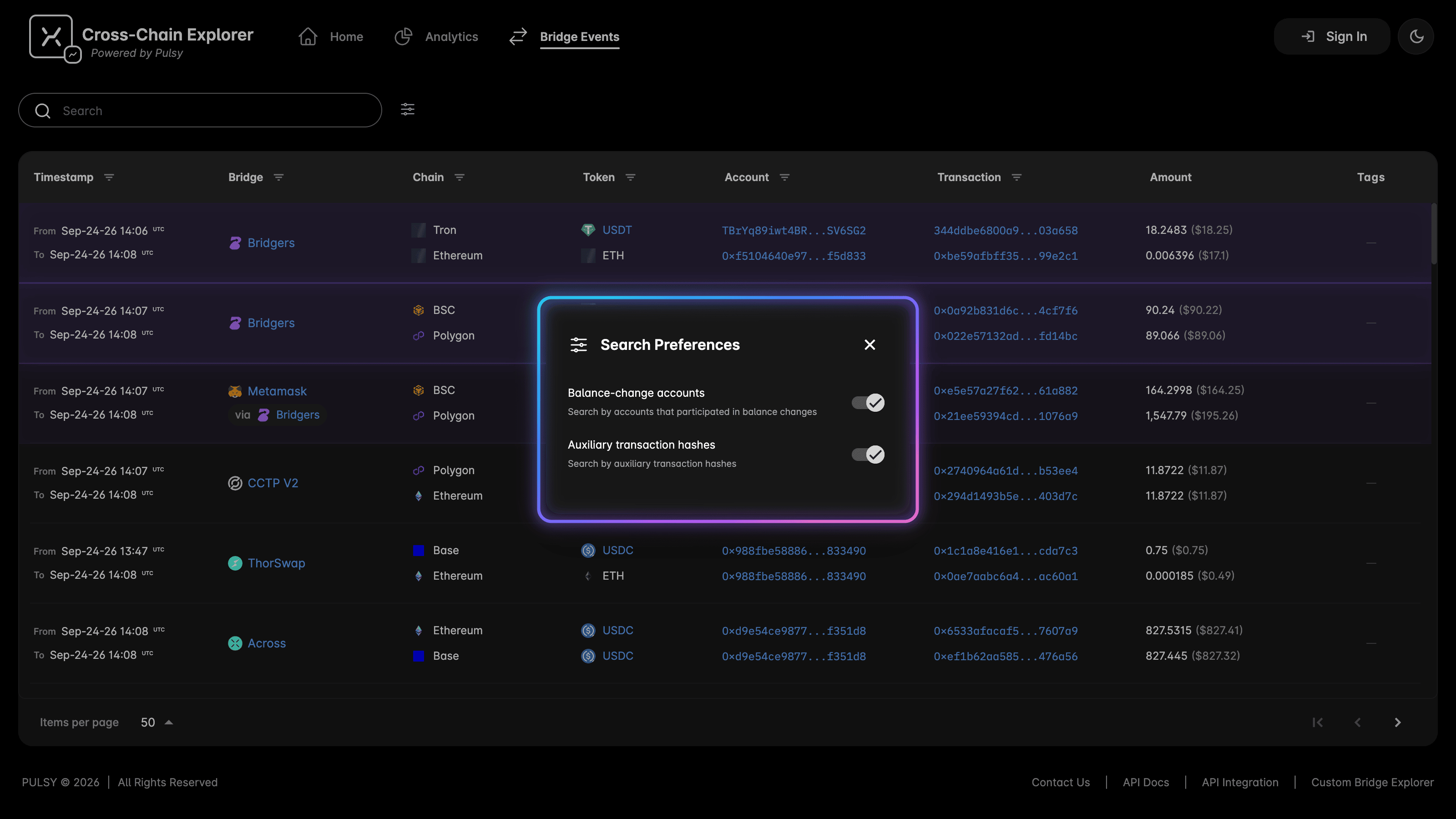Click the Bridge Events swap arrows icon
This screenshot has width=1456, height=819.
(518, 37)
